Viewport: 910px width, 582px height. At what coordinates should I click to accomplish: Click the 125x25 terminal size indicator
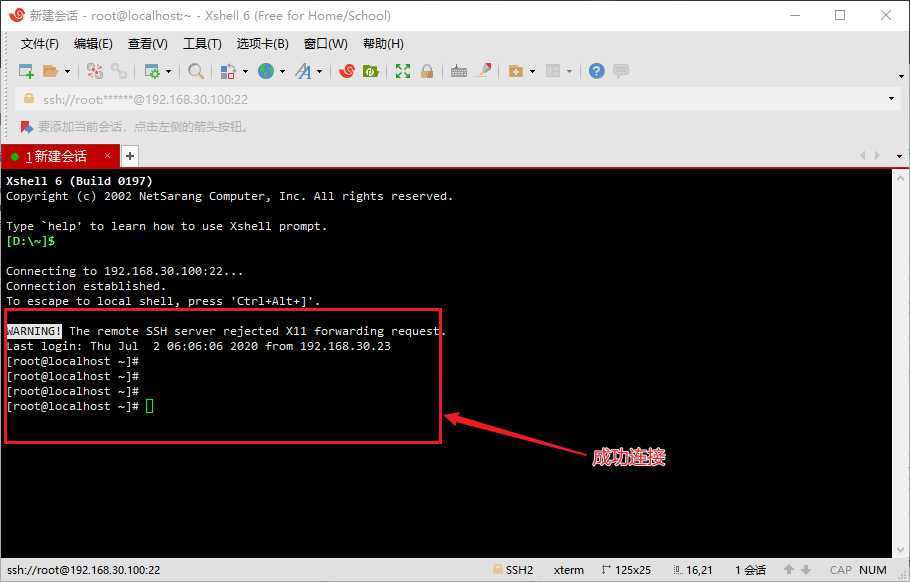(x=626, y=570)
